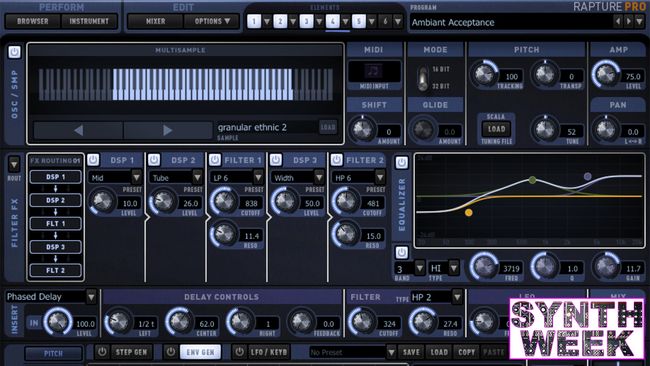Open the DSP 2 Tube preset dropdown

pos(197,177)
